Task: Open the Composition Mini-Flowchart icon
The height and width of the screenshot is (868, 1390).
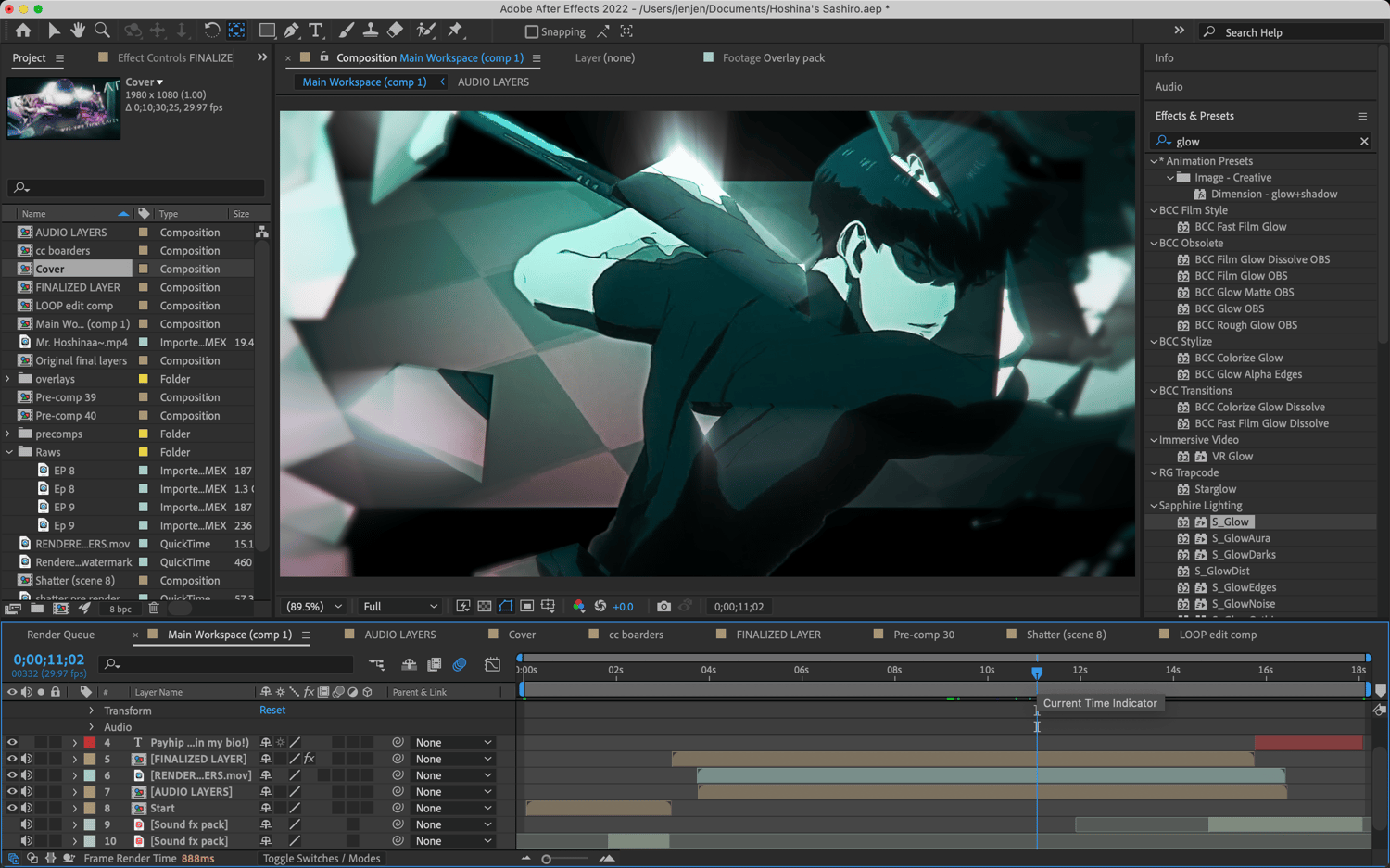Action: pos(376,664)
